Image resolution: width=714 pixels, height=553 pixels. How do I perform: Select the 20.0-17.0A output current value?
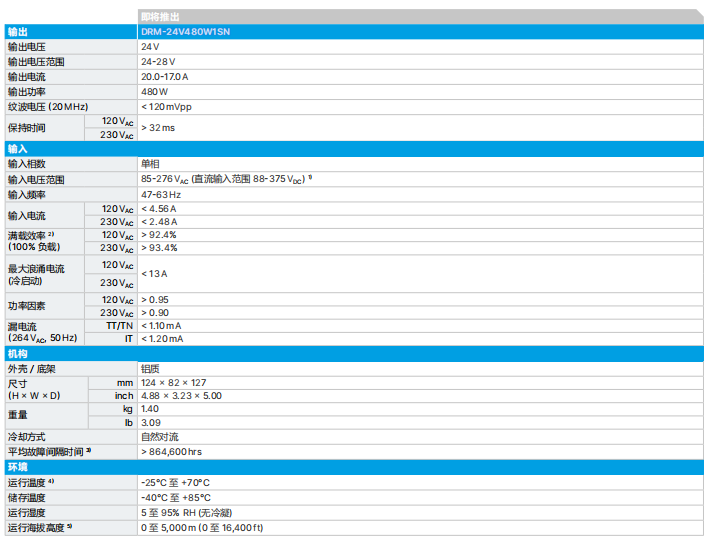tap(165, 77)
